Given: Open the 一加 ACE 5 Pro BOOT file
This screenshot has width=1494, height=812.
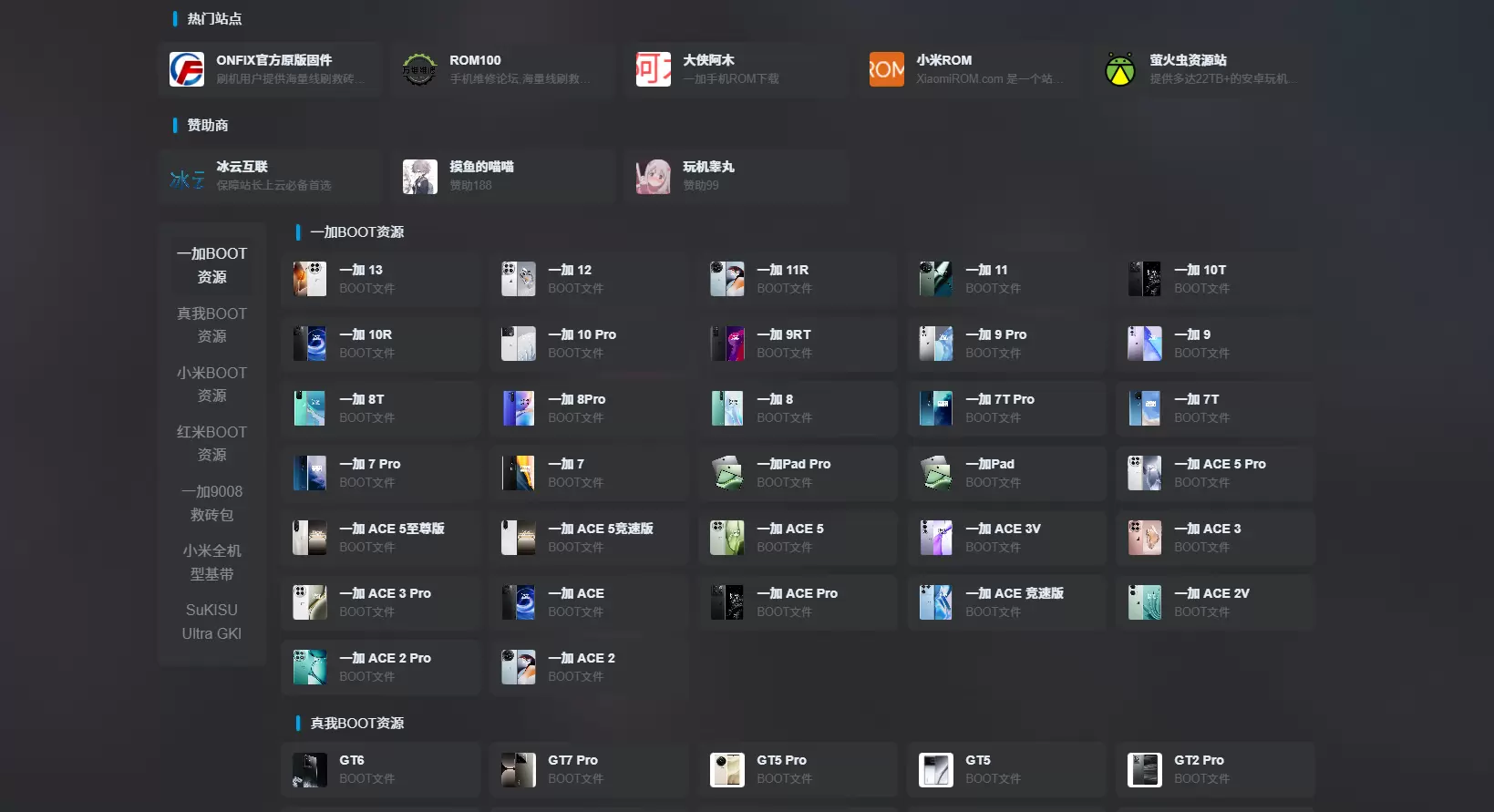Looking at the screenshot, I should (1215, 473).
